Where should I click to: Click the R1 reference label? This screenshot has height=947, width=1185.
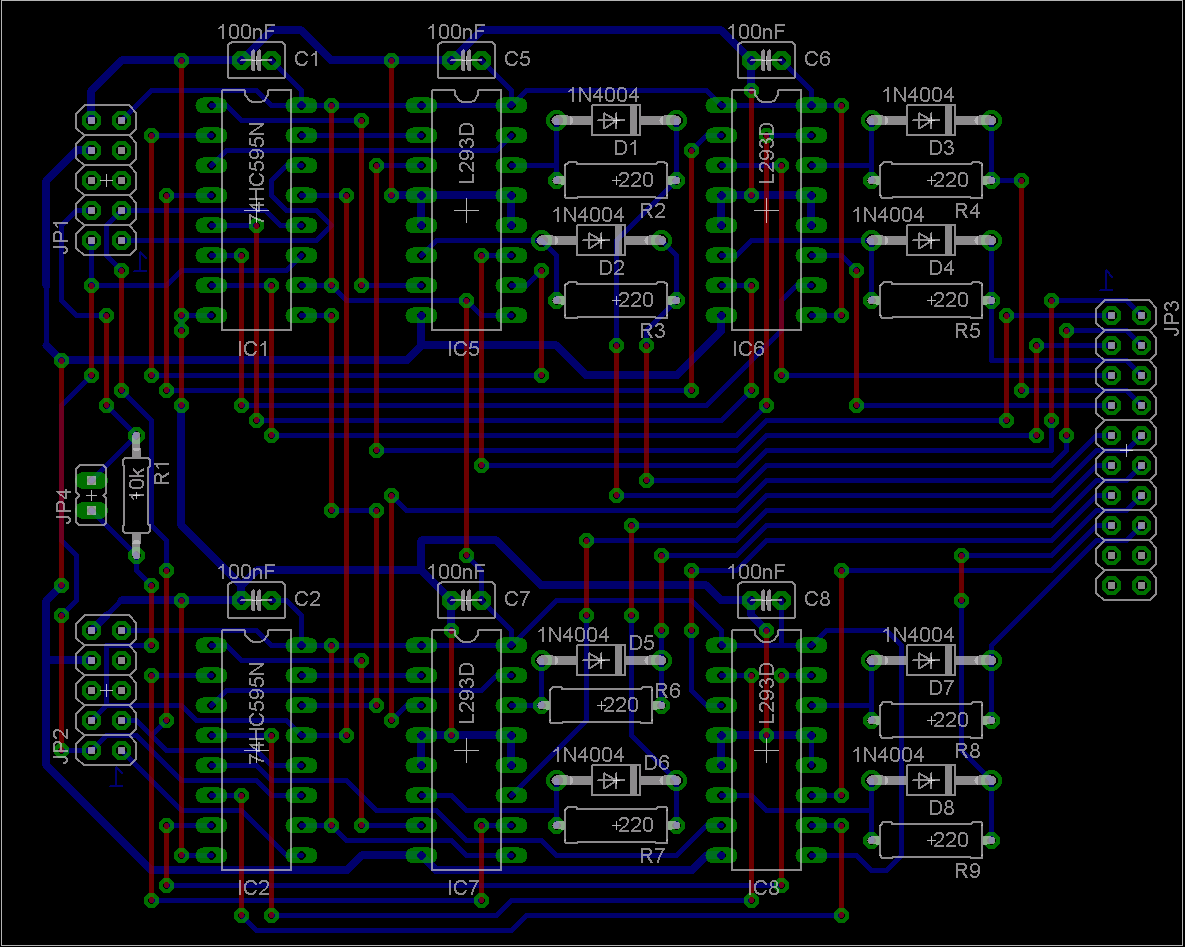pos(162,472)
